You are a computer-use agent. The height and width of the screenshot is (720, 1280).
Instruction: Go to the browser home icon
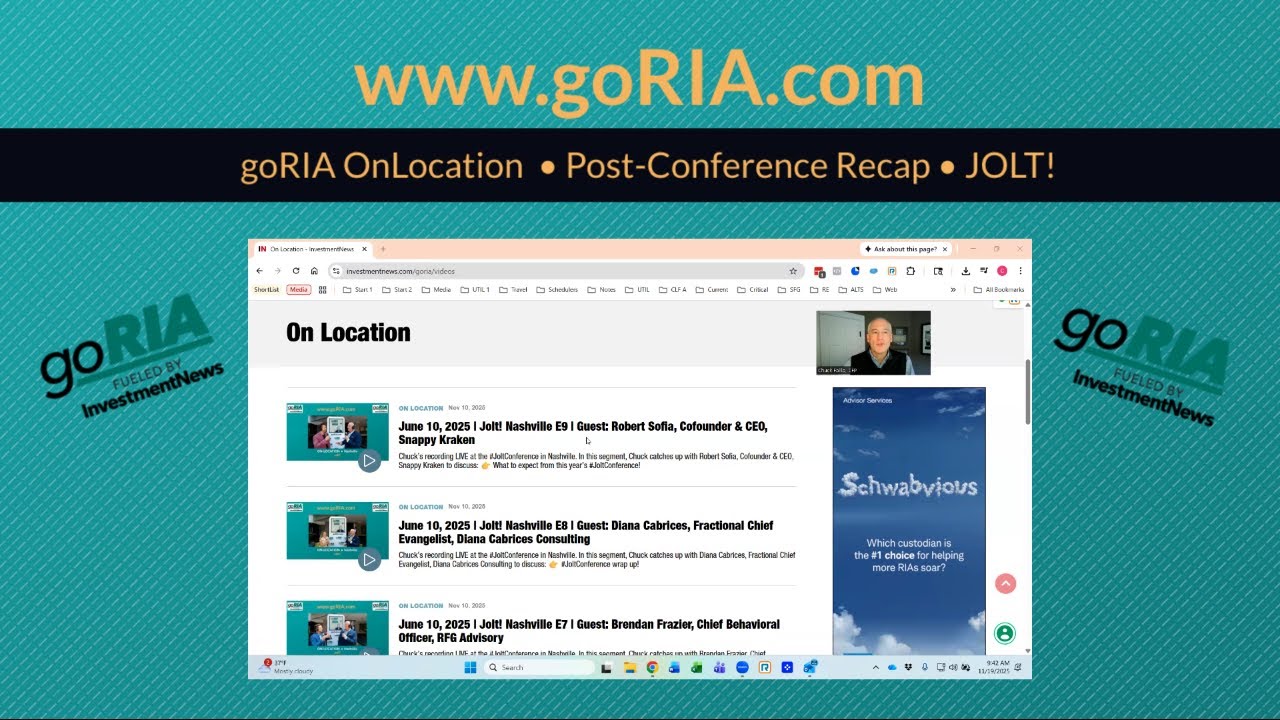pos(314,271)
